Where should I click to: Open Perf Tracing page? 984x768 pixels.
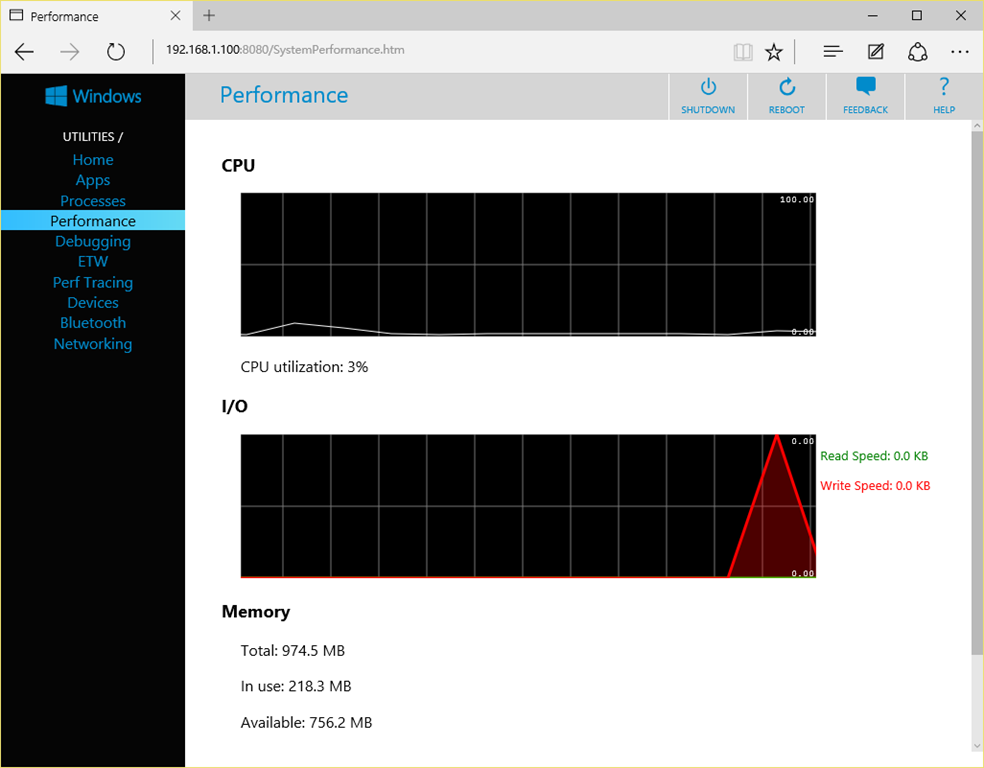(93, 282)
